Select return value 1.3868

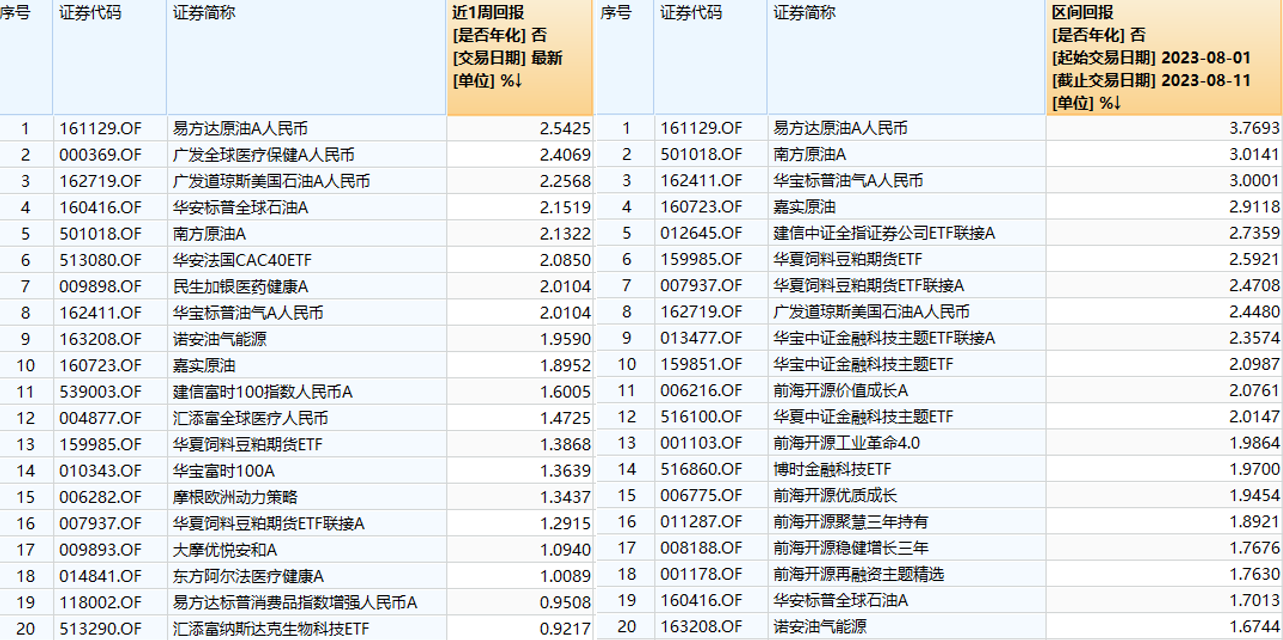click(564, 444)
